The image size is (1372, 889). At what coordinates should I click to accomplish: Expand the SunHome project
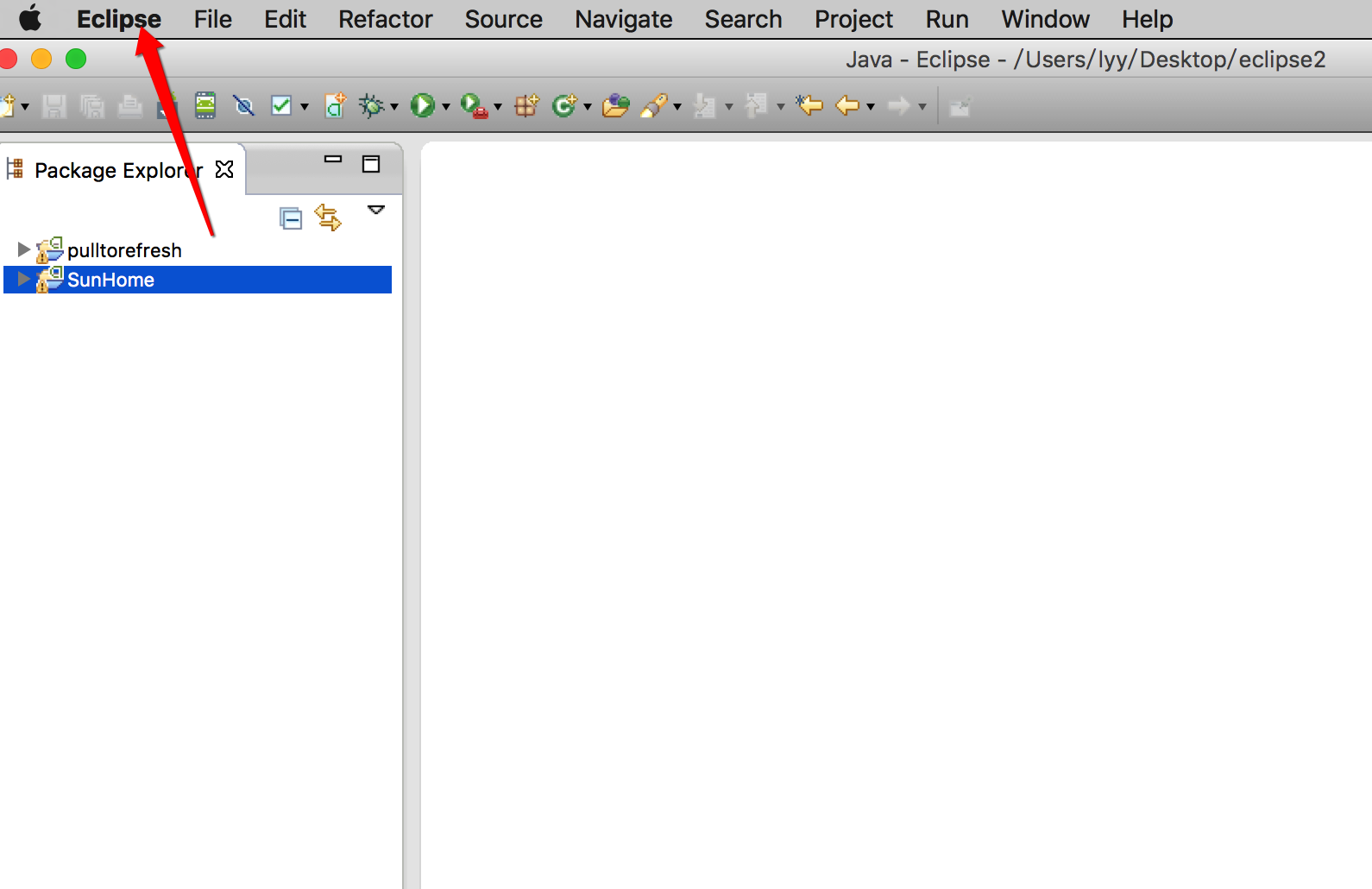coord(23,279)
